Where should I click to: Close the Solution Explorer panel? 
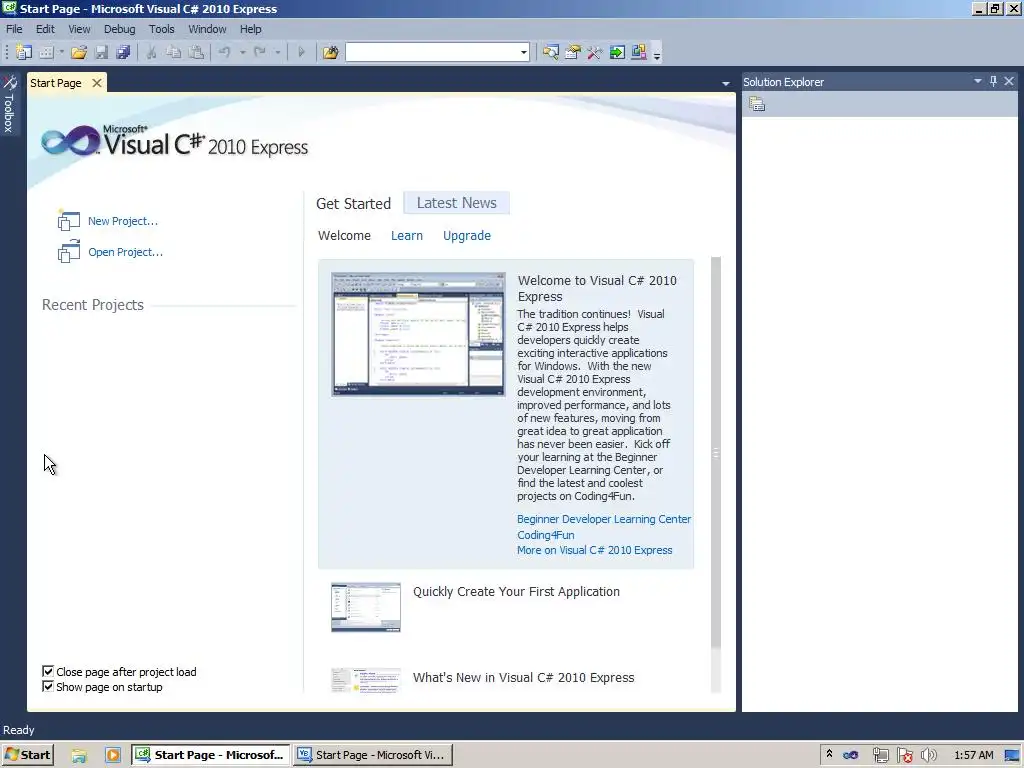click(x=1009, y=81)
